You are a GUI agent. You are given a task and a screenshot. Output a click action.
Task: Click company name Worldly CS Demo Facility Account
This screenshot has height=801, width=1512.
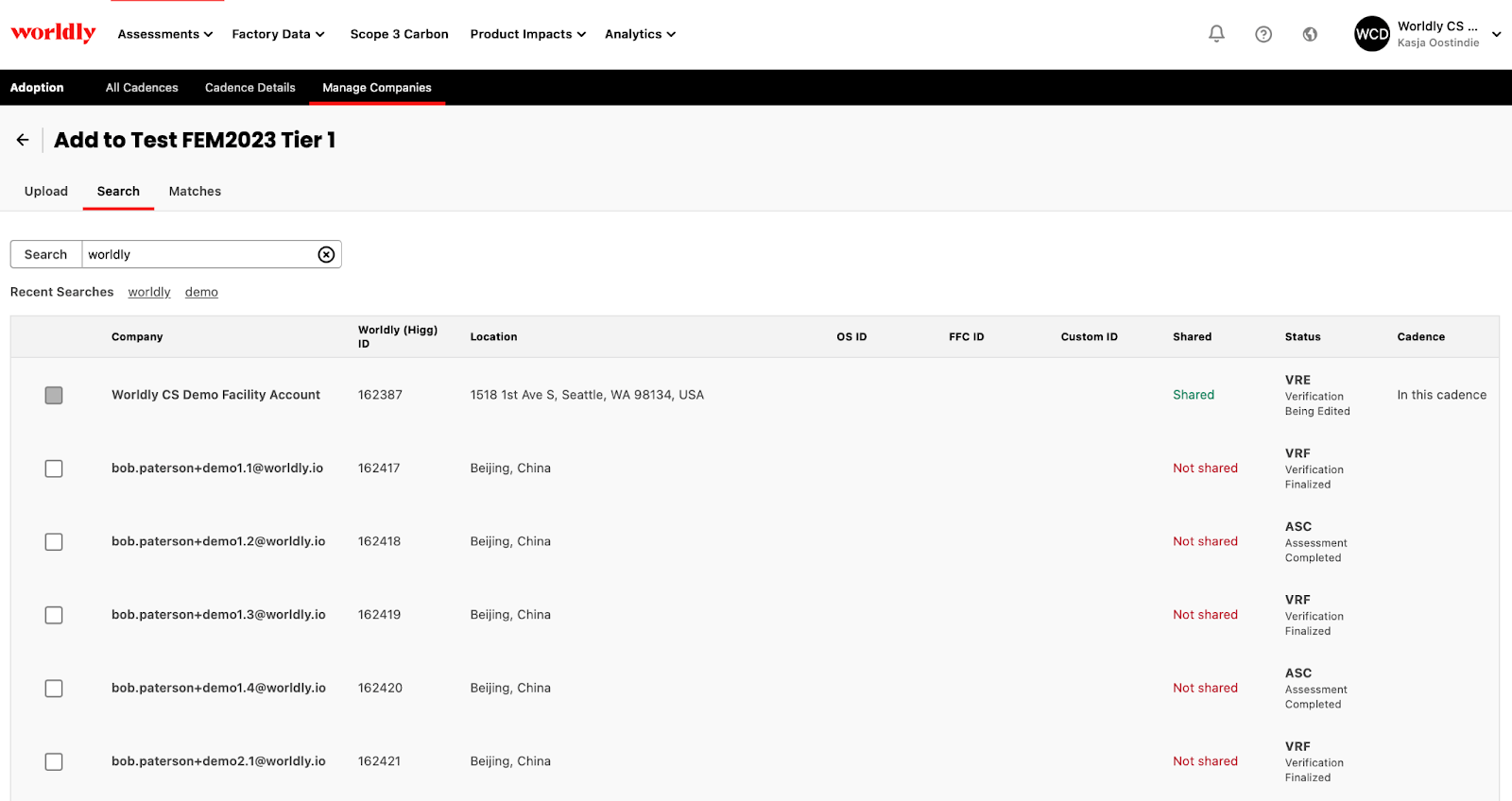[215, 395]
